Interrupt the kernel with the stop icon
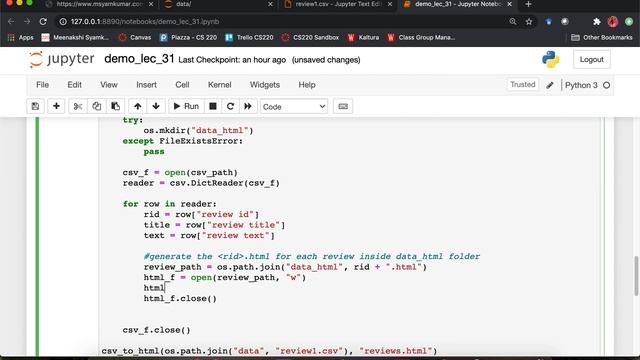Screen dimensions: 640x360 tap(213, 106)
